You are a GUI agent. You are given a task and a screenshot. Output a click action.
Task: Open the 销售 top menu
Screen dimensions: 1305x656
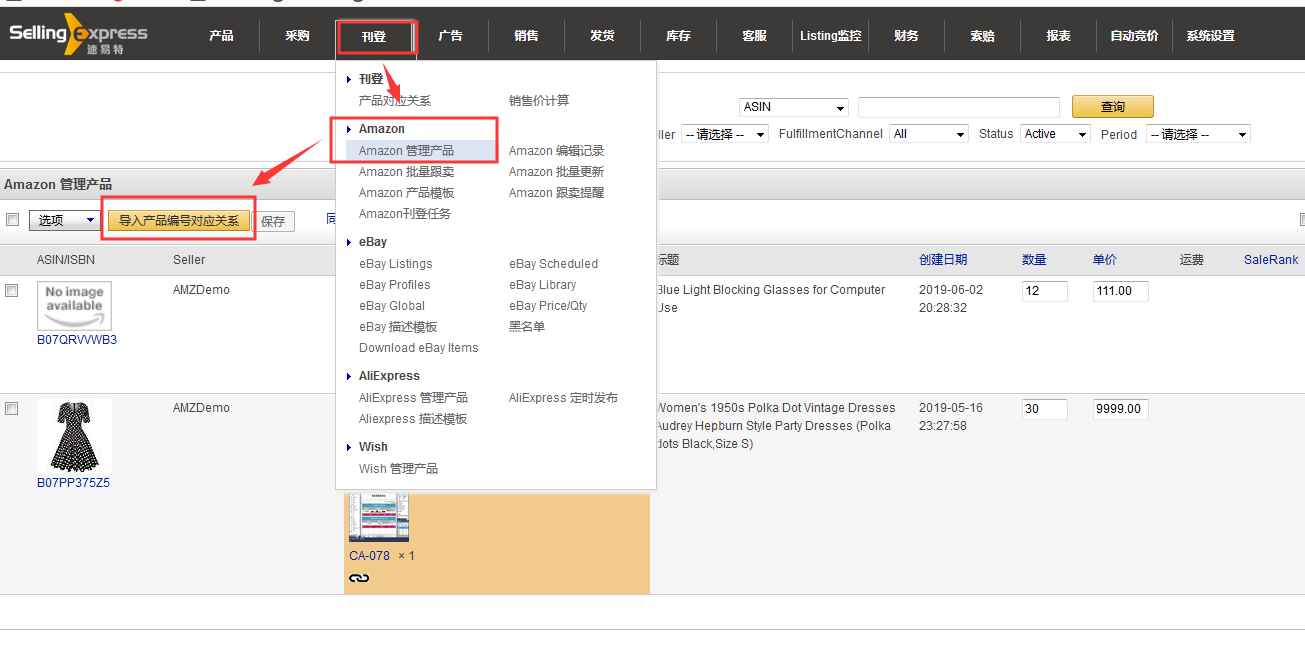coord(526,36)
